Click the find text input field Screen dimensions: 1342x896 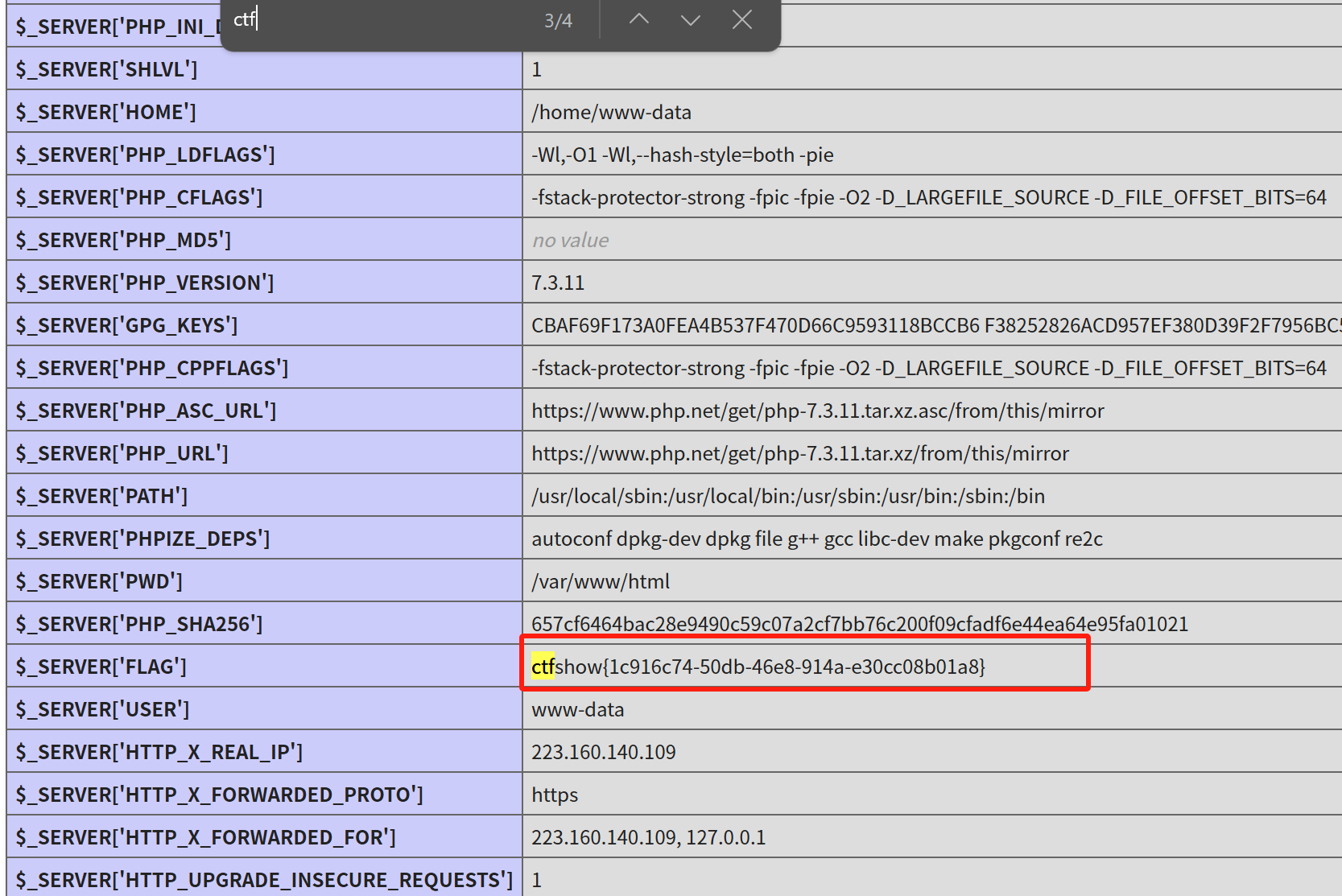[378, 19]
